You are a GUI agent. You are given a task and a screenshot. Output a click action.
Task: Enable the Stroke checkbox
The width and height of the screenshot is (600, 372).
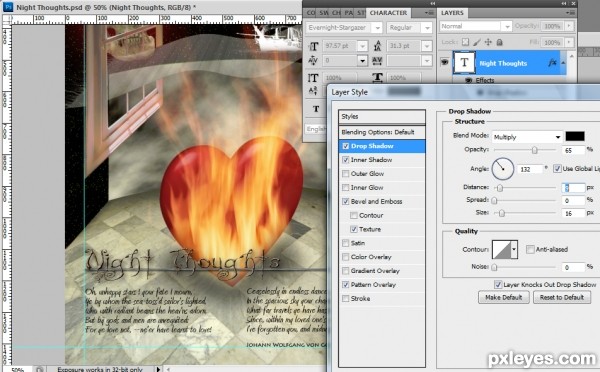point(346,299)
